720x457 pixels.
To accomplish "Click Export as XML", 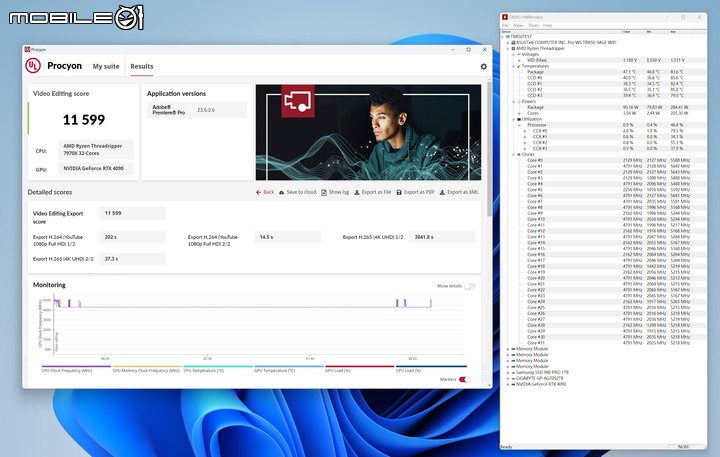I will (x=459, y=192).
